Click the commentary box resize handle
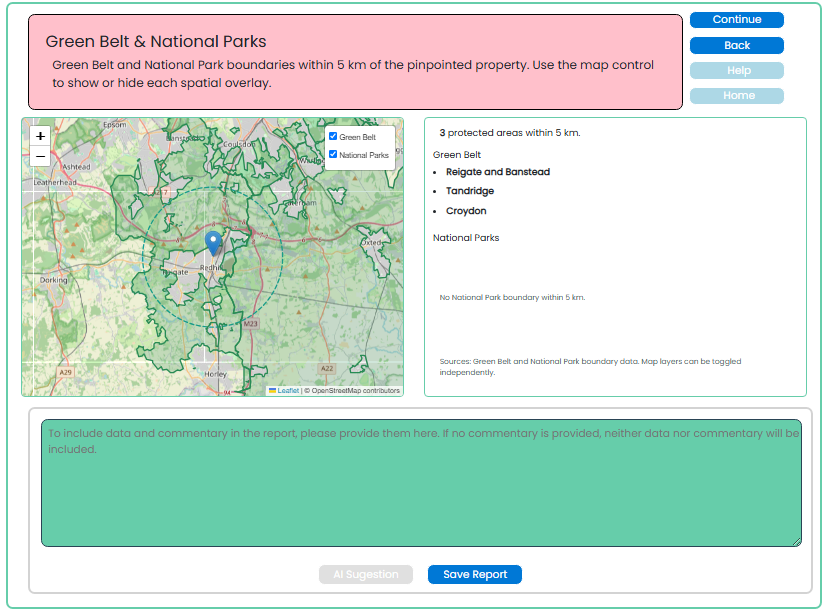The image size is (823, 610). [x=797, y=542]
